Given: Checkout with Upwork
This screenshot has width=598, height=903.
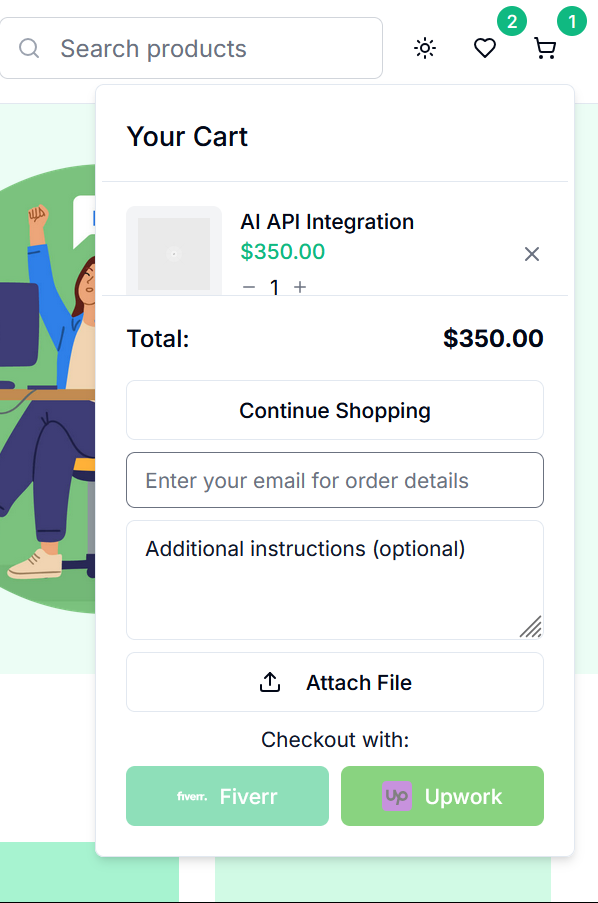Looking at the screenshot, I should click(x=442, y=796).
